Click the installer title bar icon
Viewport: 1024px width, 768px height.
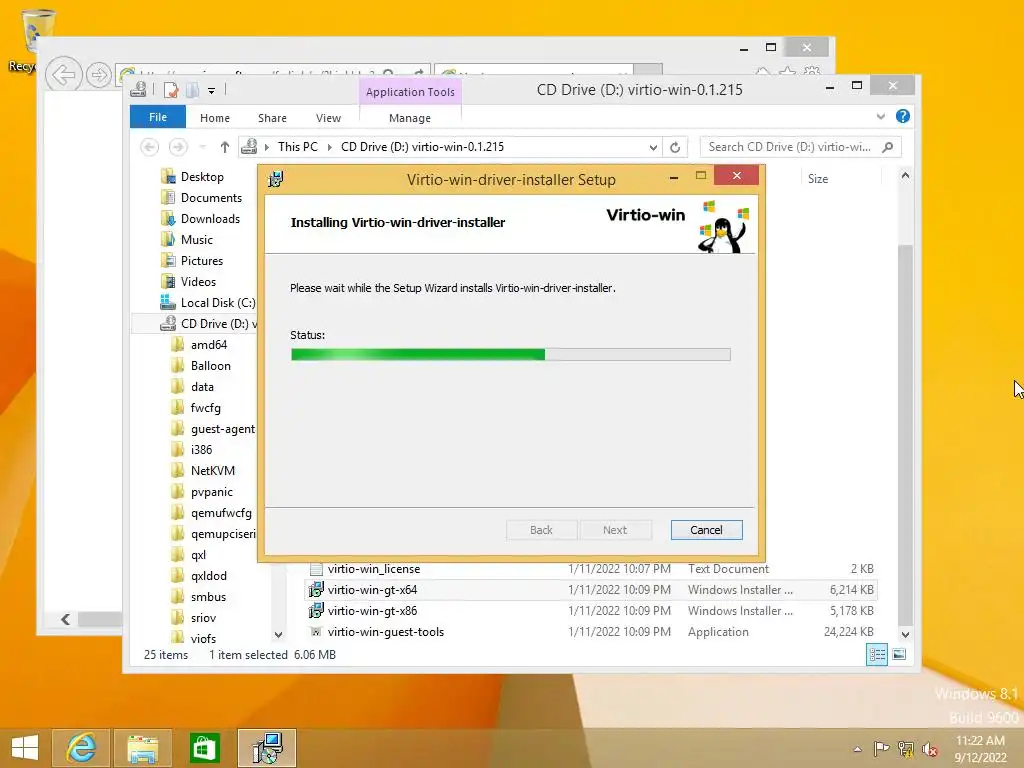pos(276,179)
